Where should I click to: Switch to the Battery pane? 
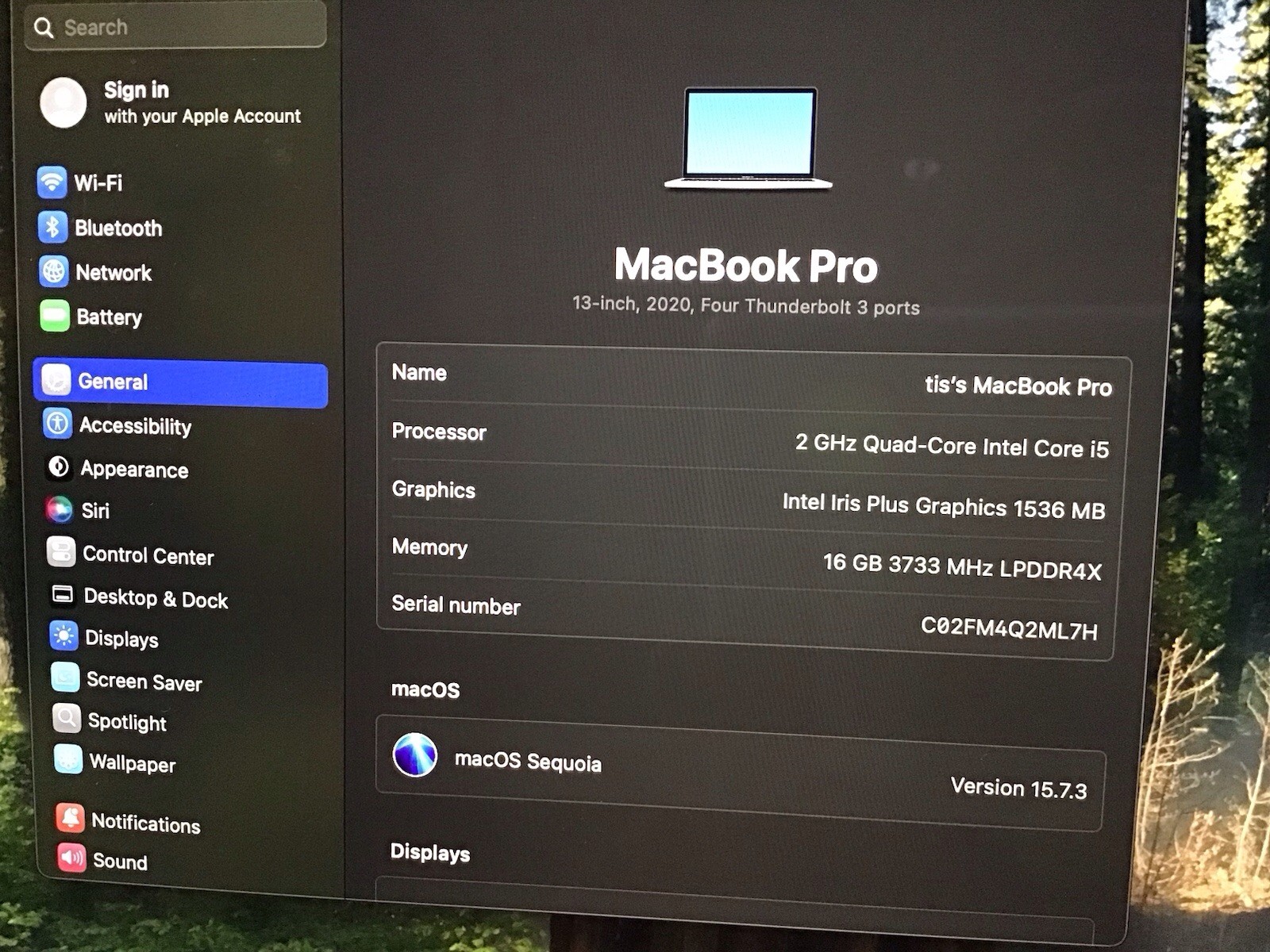tap(110, 317)
